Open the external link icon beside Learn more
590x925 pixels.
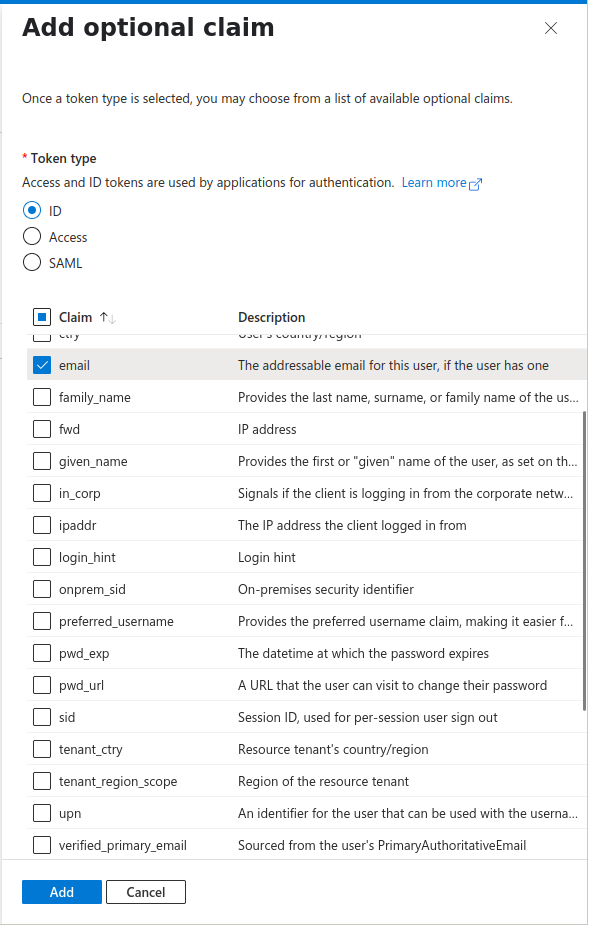pyautogui.click(x=476, y=182)
